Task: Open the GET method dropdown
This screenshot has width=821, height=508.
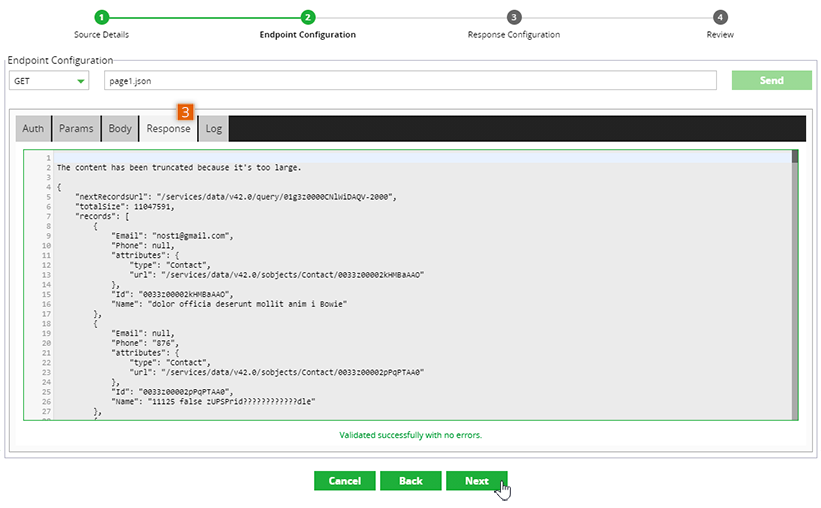Action: 49,81
